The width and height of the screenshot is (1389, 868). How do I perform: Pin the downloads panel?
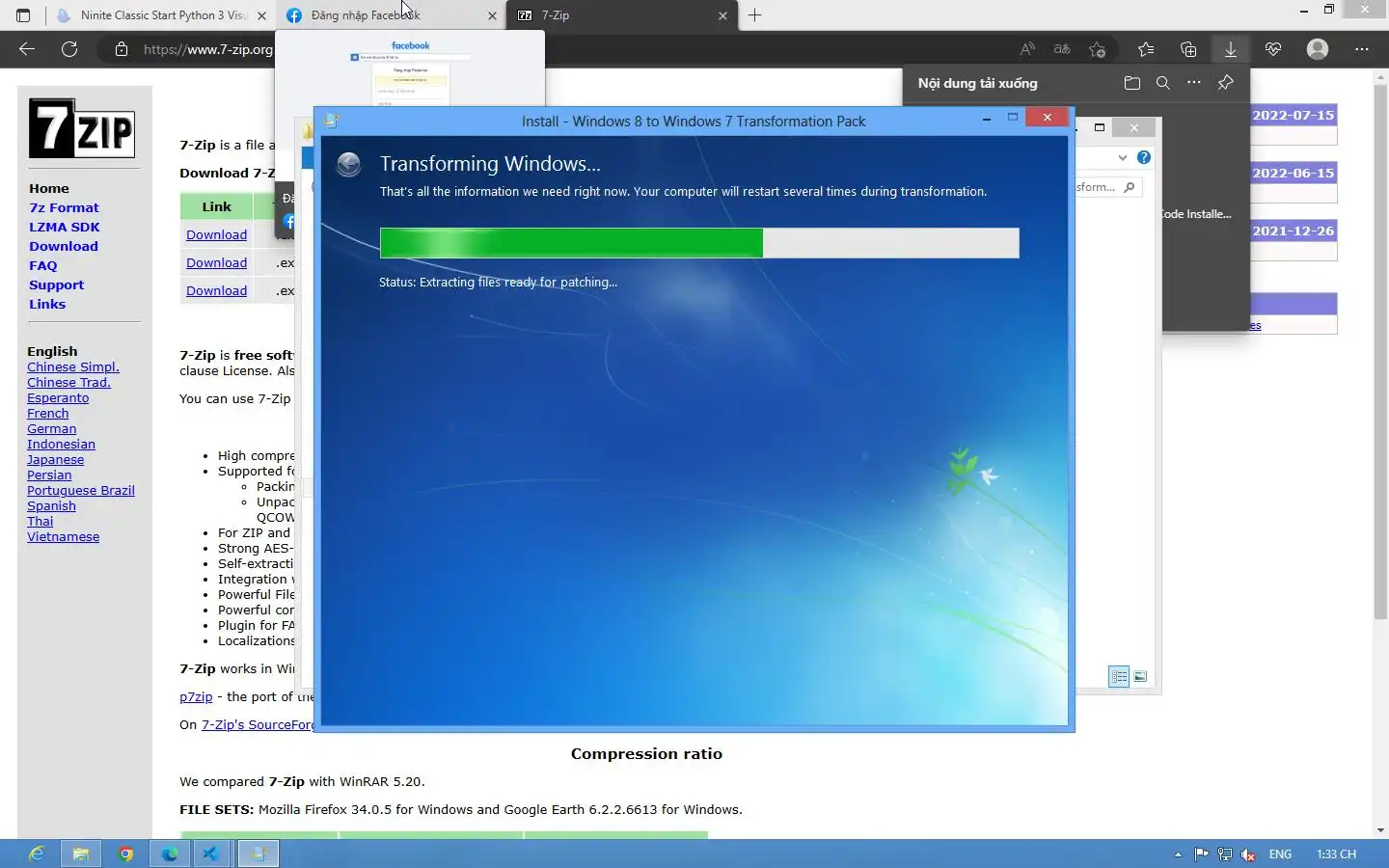1225,83
